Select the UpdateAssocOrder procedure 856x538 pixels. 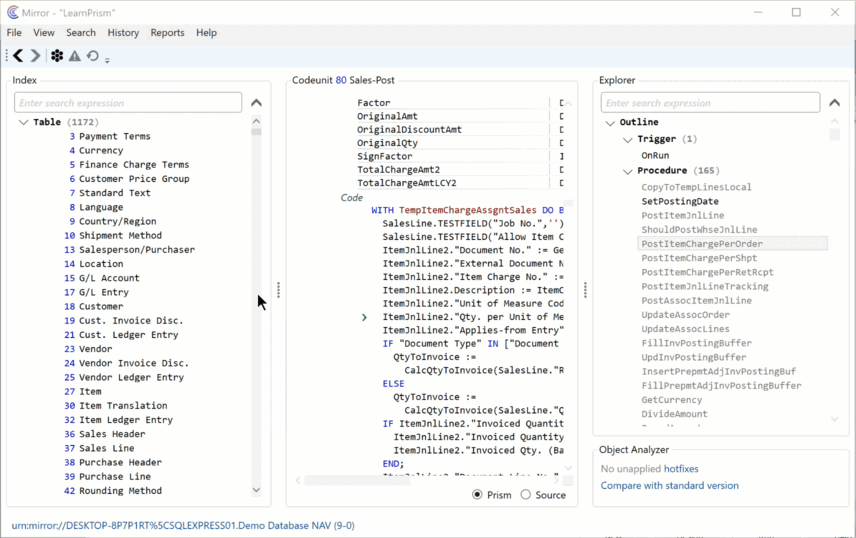pos(686,315)
